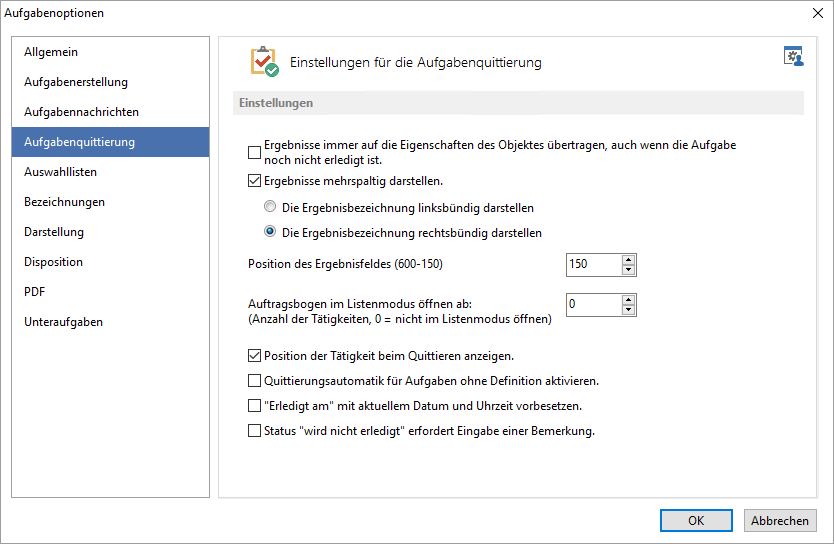834x544 pixels.
Task: Select the Allgemein category
Action: [x=111, y=52]
